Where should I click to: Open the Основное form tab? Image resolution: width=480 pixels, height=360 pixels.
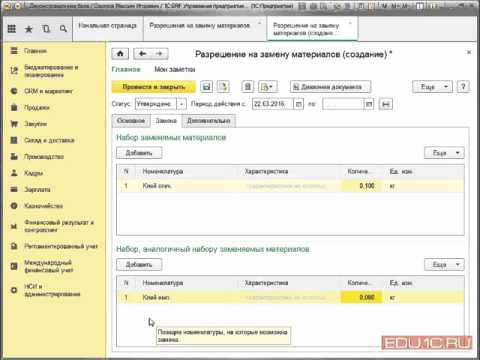pyautogui.click(x=131, y=121)
